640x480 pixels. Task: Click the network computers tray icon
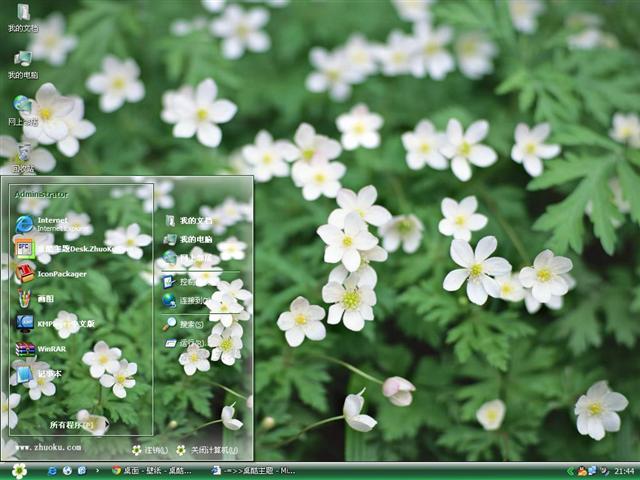(592, 471)
